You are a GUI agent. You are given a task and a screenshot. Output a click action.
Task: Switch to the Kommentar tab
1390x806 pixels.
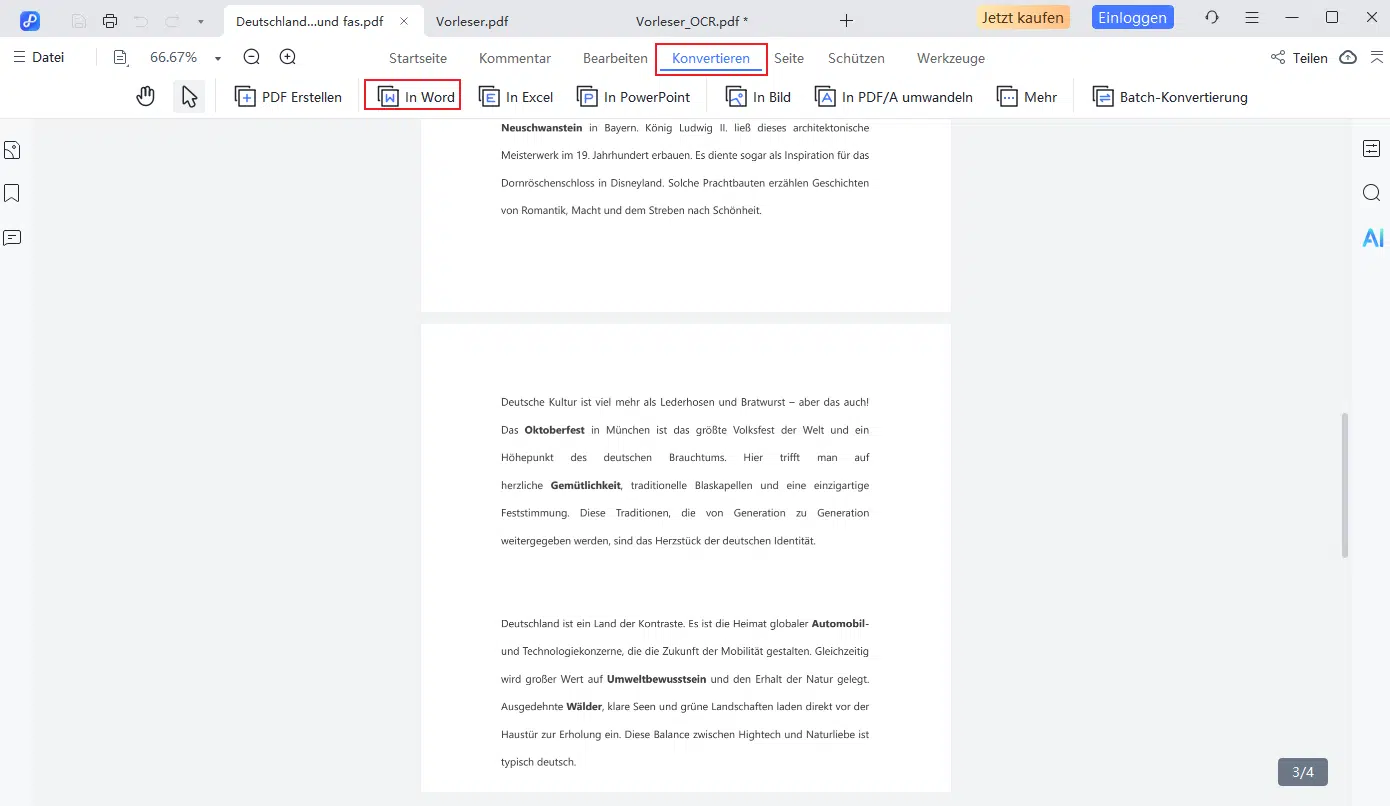click(515, 58)
